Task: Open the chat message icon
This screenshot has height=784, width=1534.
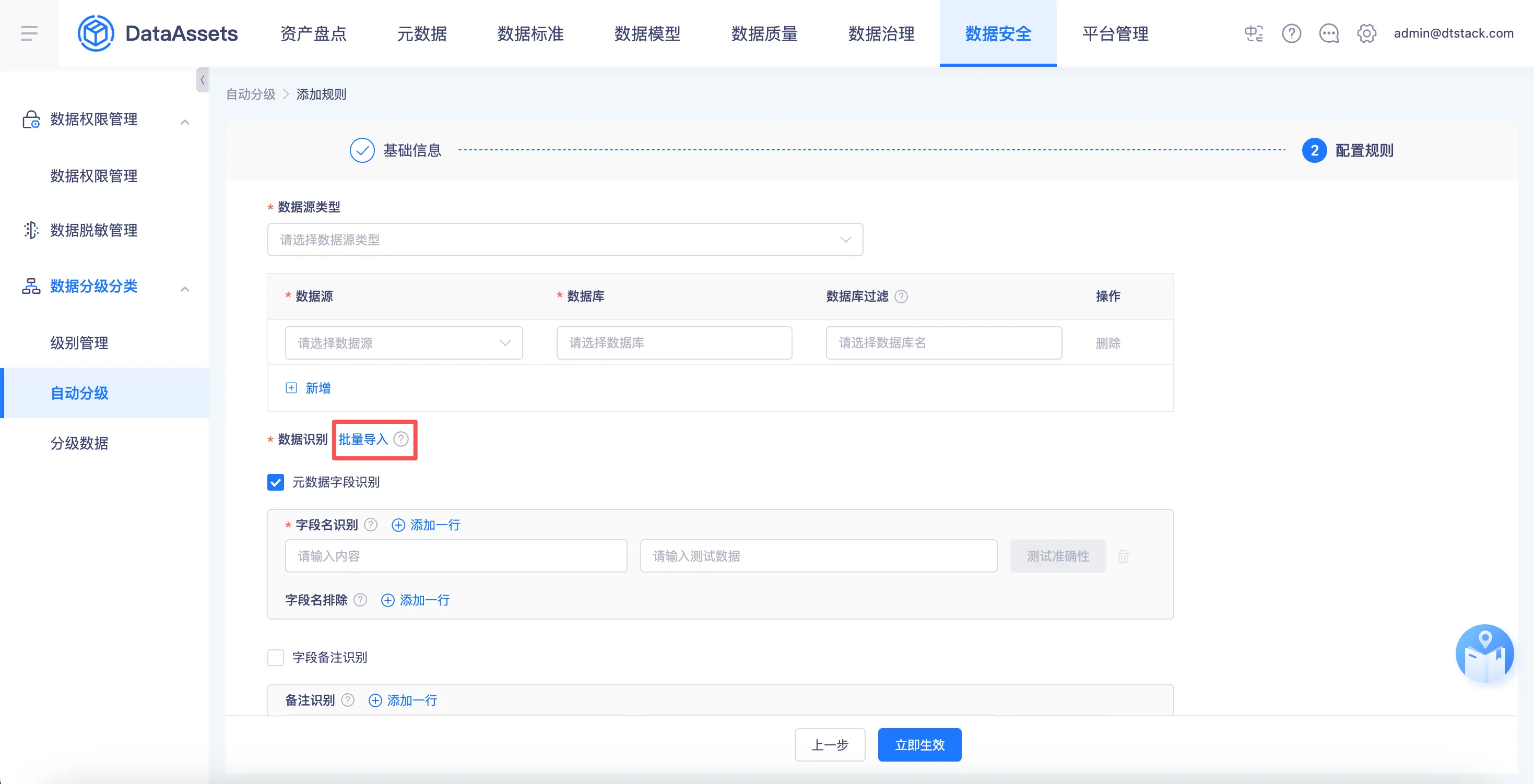Action: click(x=1329, y=33)
